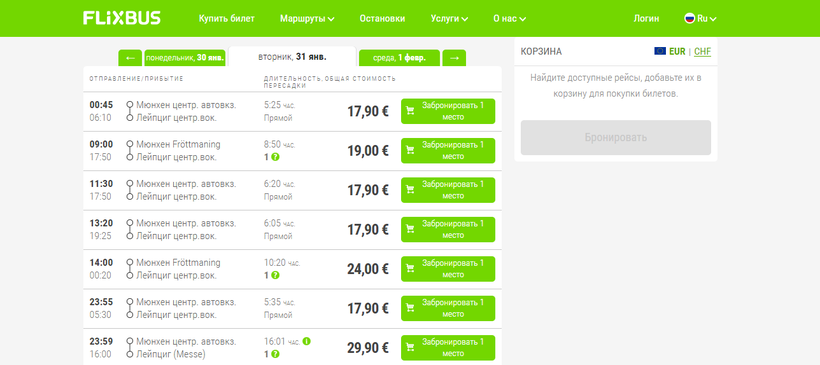This screenshot has height=365, width=820.
Task: Click the FlixBus logo
Action: point(121,18)
